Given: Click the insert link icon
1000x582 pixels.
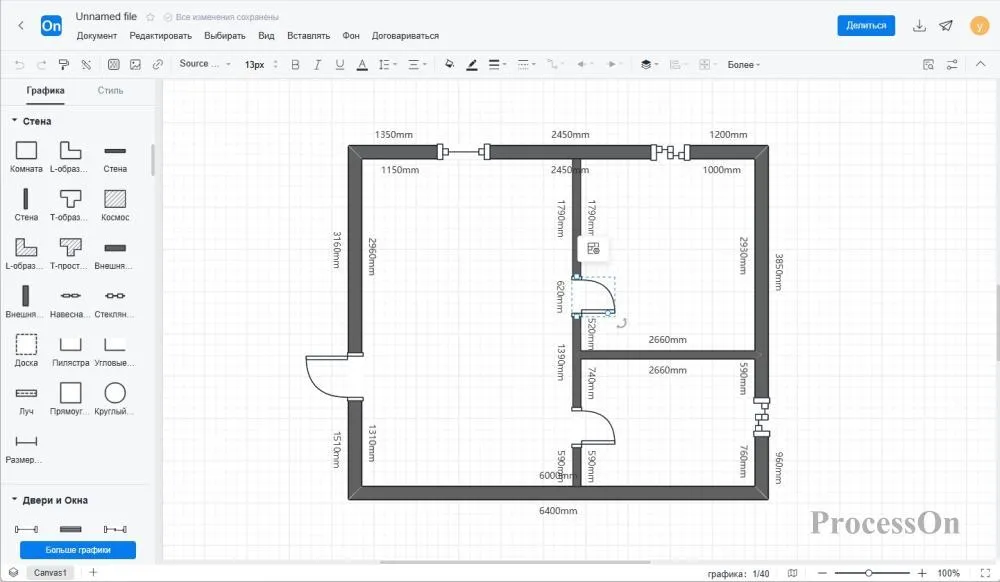Looking at the screenshot, I should [158, 64].
